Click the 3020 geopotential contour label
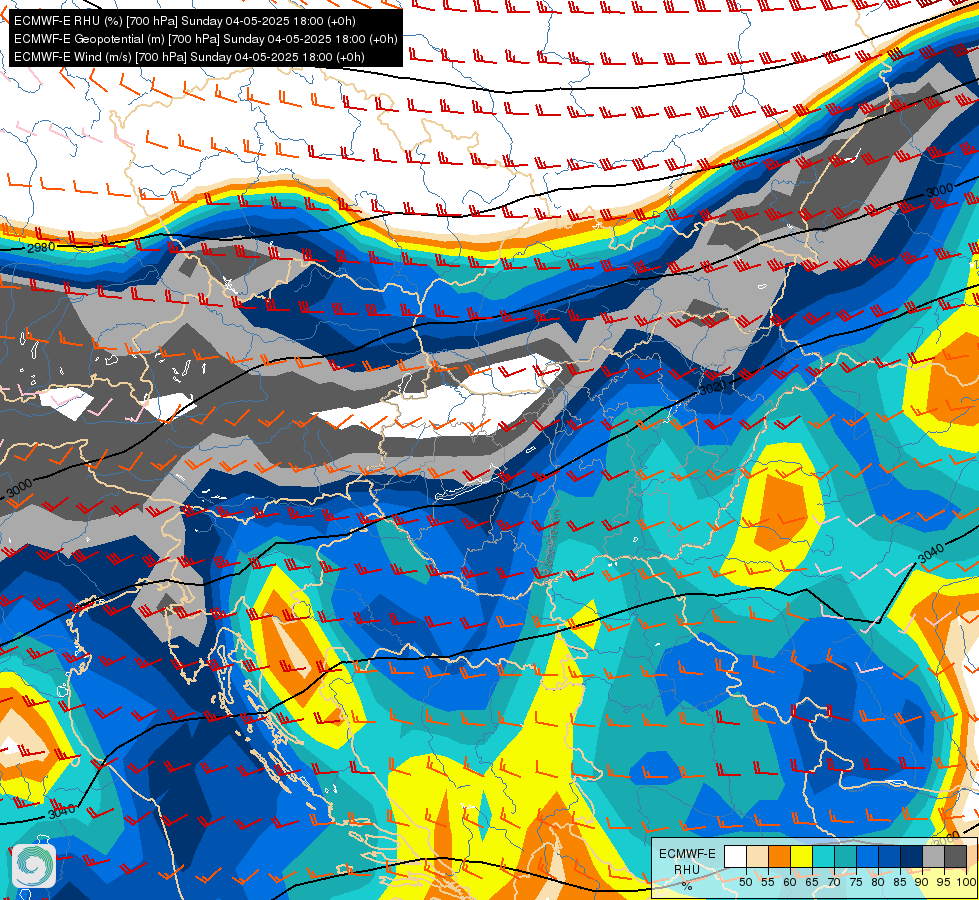This screenshot has width=979, height=900. 712,388
